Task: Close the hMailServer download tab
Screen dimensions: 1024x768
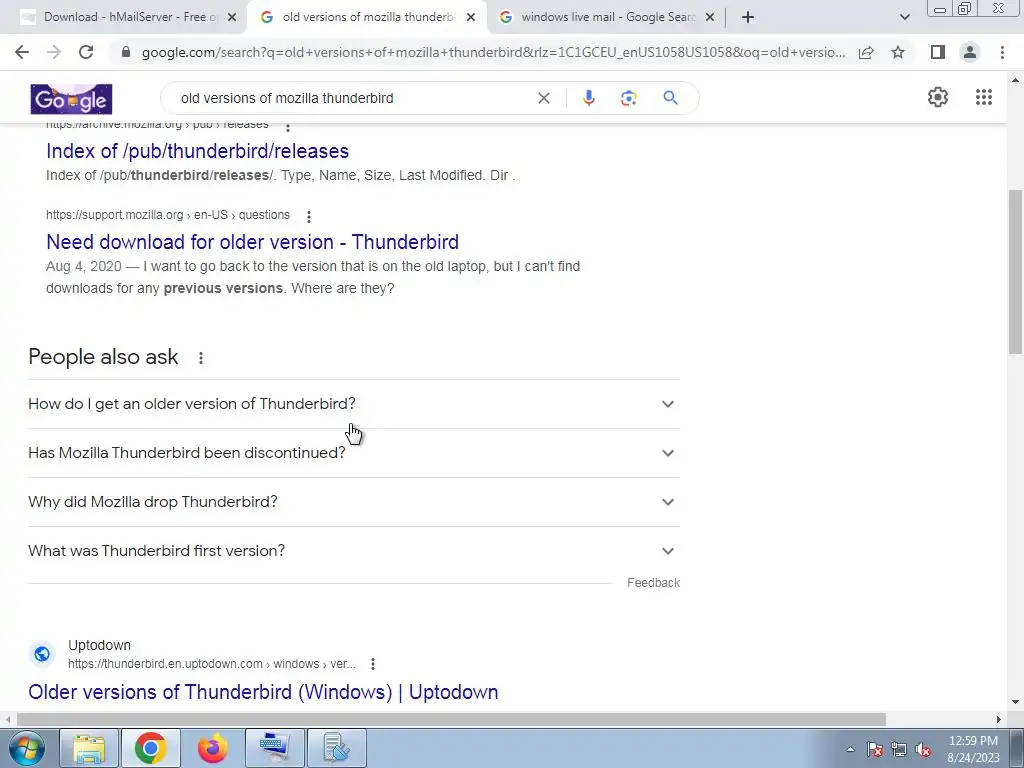Action: click(232, 17)
